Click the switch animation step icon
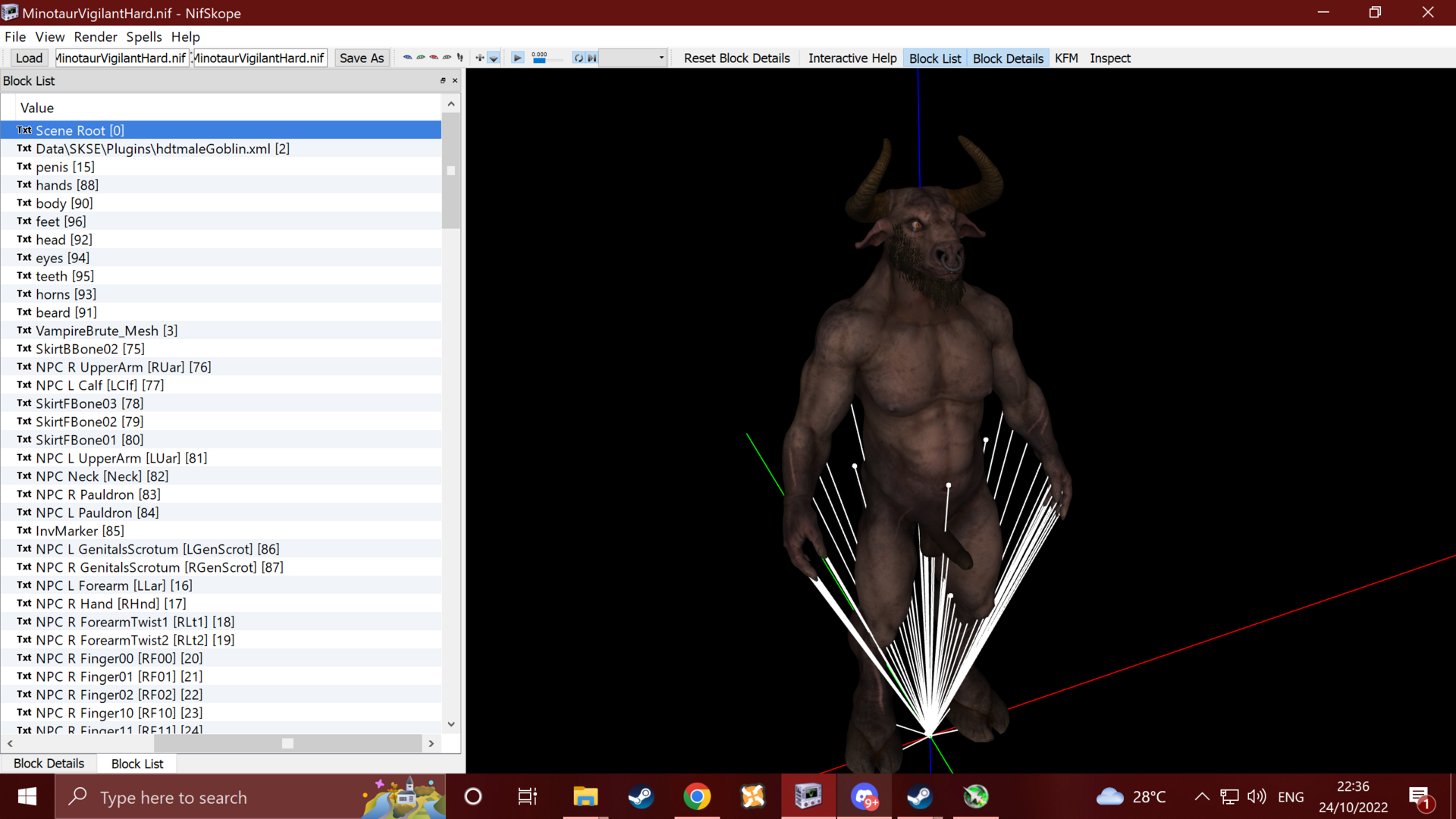The image size is (1456, 819). click(x=591, y=58)
